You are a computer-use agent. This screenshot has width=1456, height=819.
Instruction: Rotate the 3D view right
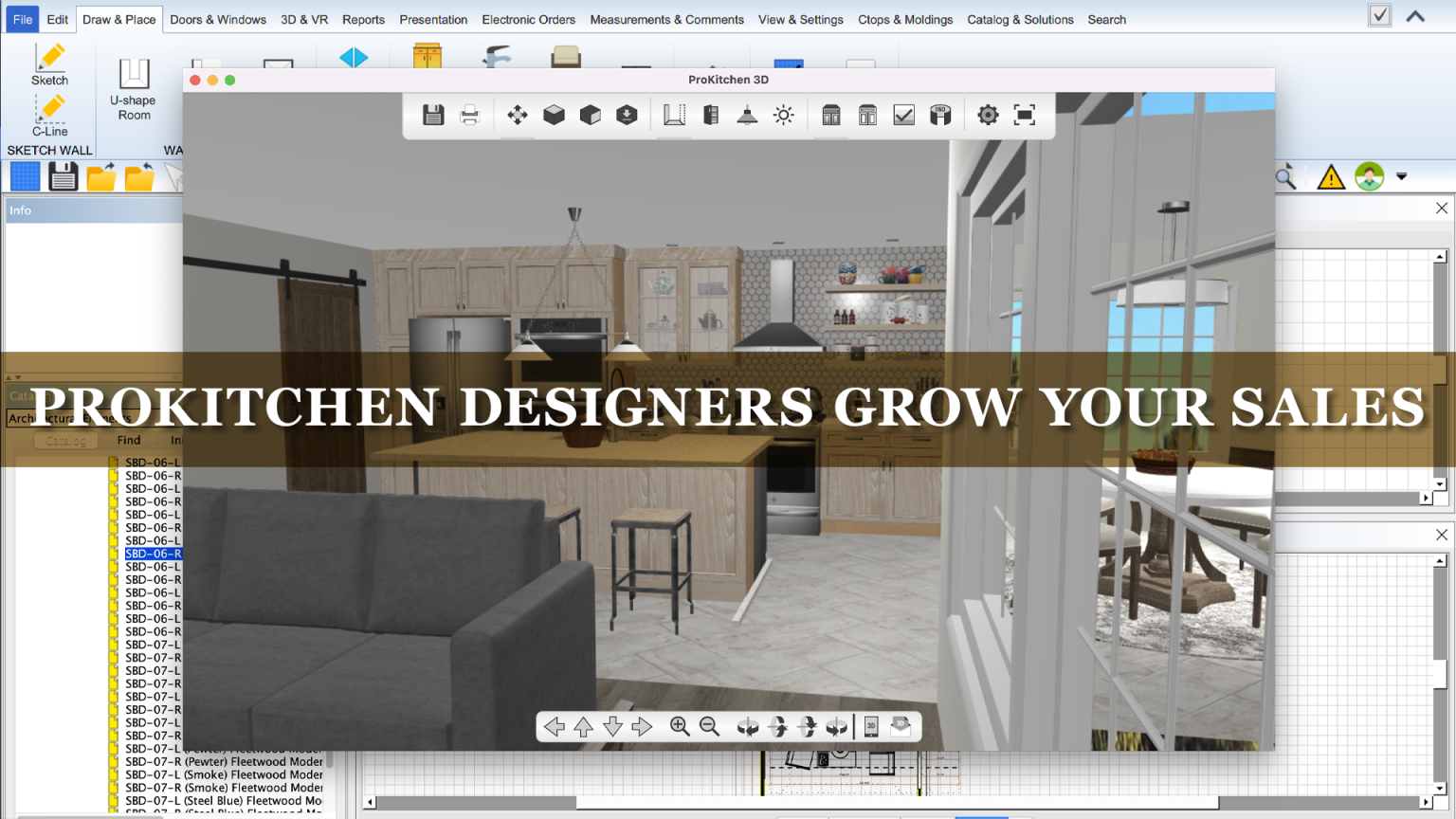[x=836, y=726]
